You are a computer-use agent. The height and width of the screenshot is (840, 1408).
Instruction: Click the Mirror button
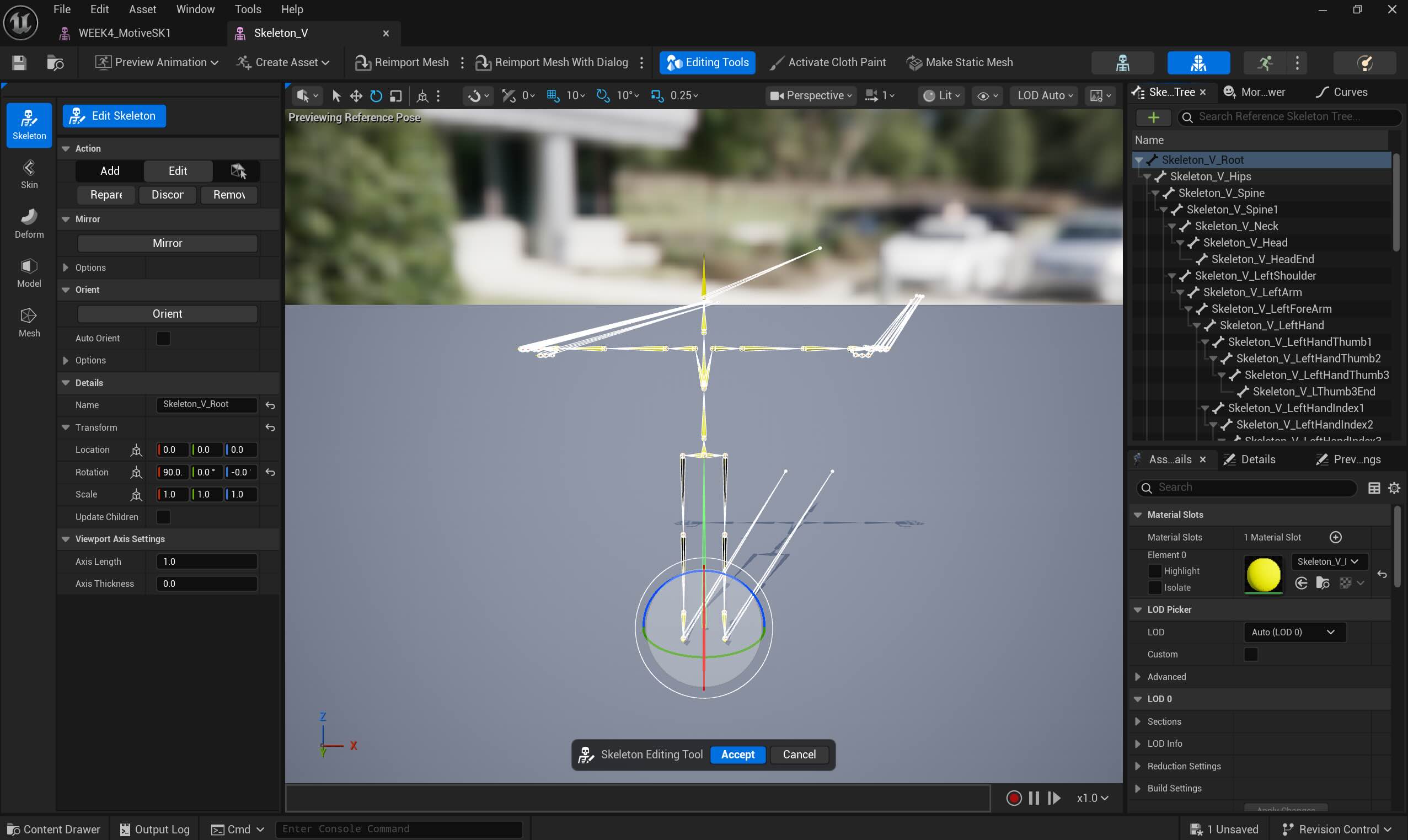[x=168, y=243]
